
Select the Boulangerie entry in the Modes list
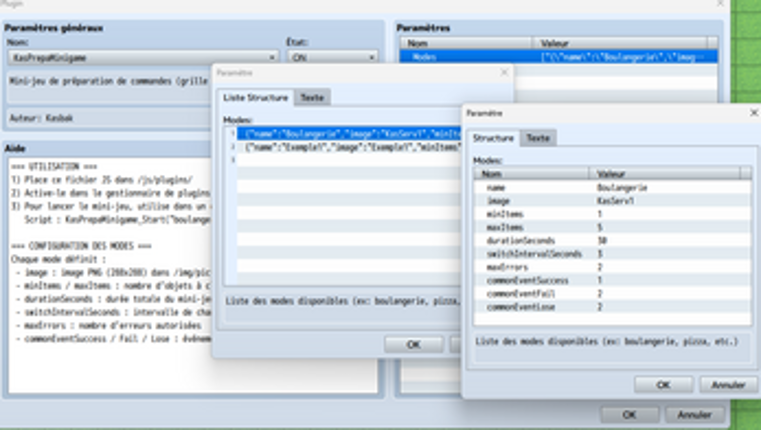pyautogui.click(x=348, y=133)
